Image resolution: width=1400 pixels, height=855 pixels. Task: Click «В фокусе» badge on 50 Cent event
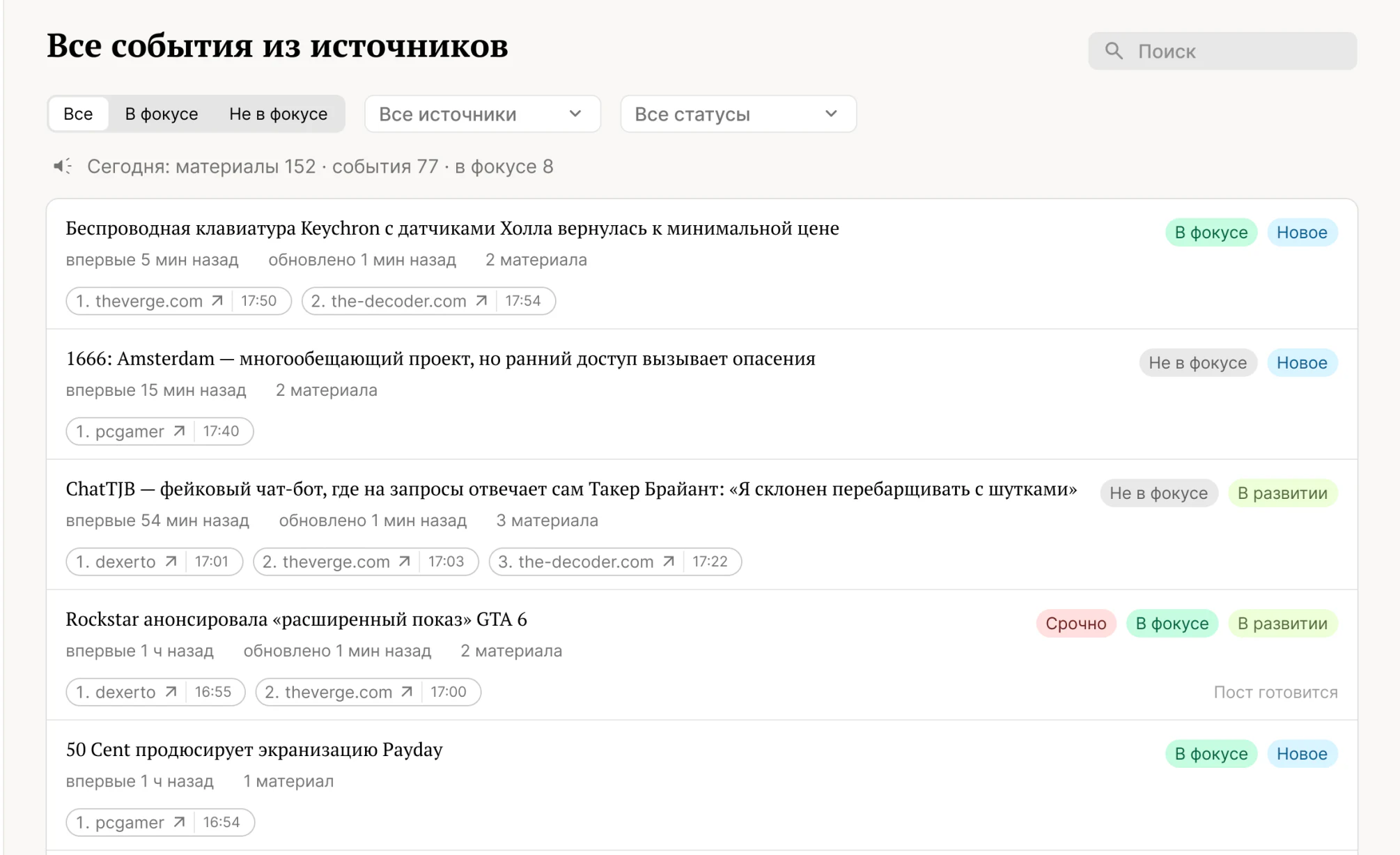coord(1211,753)
